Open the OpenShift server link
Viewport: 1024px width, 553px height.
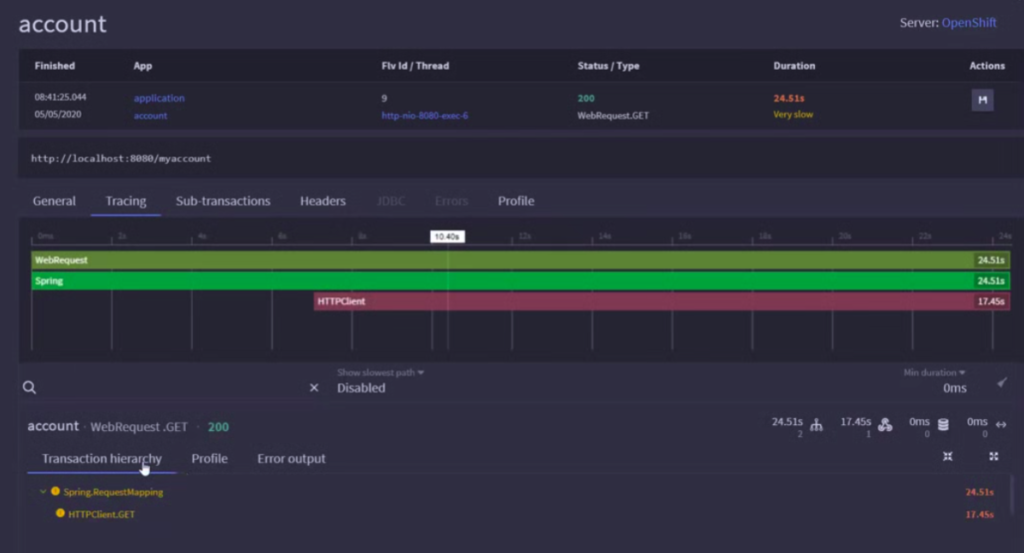coord(969,23)
